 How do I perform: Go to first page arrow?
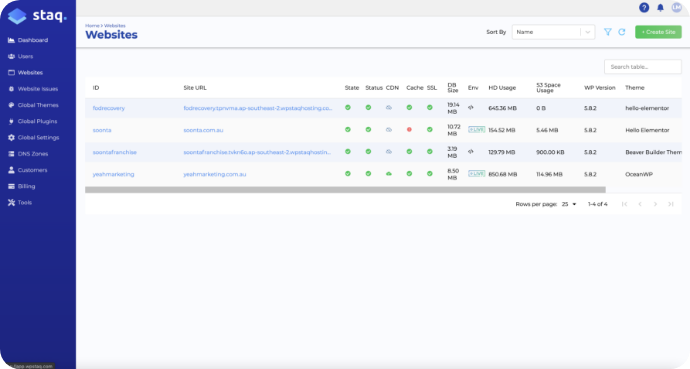click(x=624, y=204)
